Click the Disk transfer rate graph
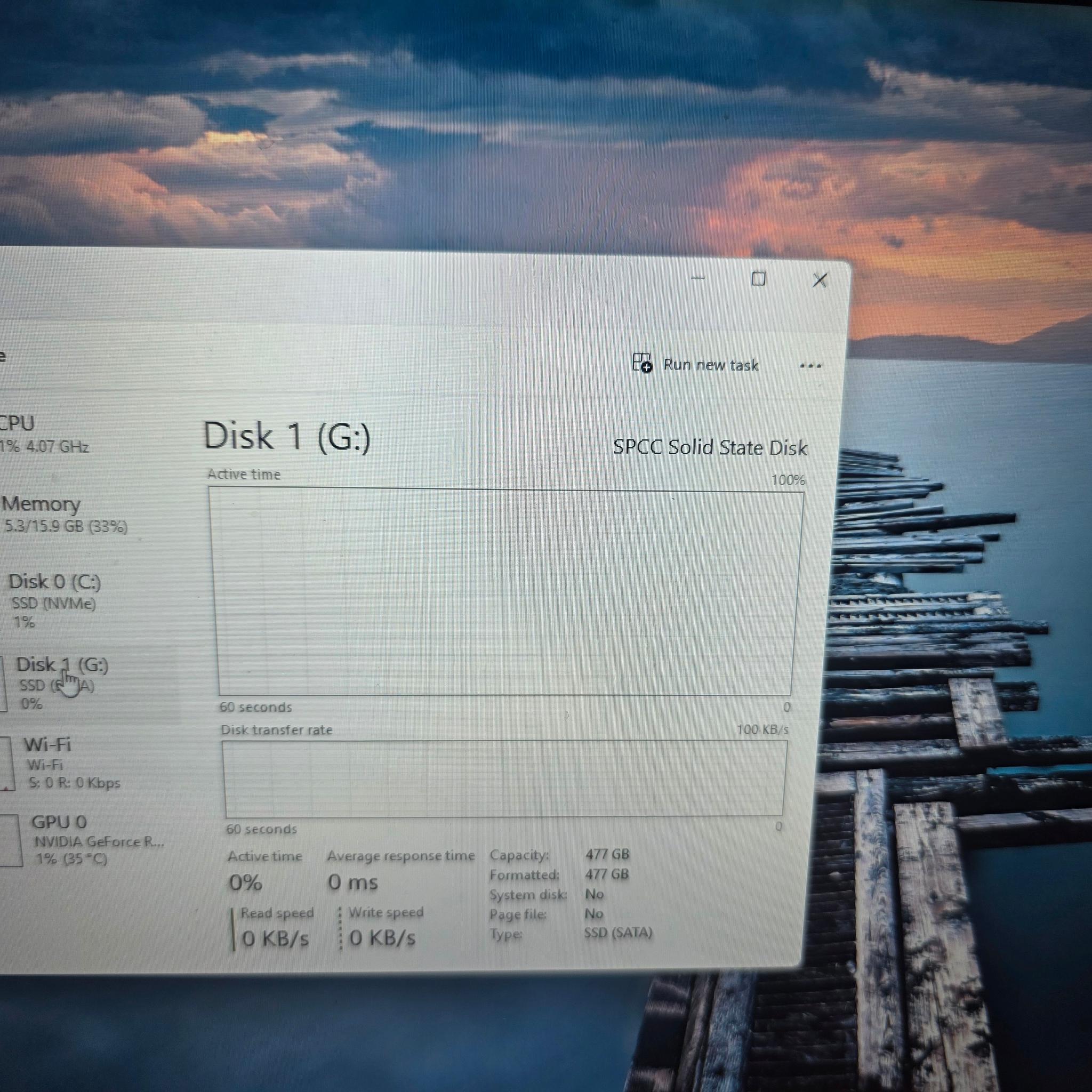The image size is (1092, 1092). (504, 779)
